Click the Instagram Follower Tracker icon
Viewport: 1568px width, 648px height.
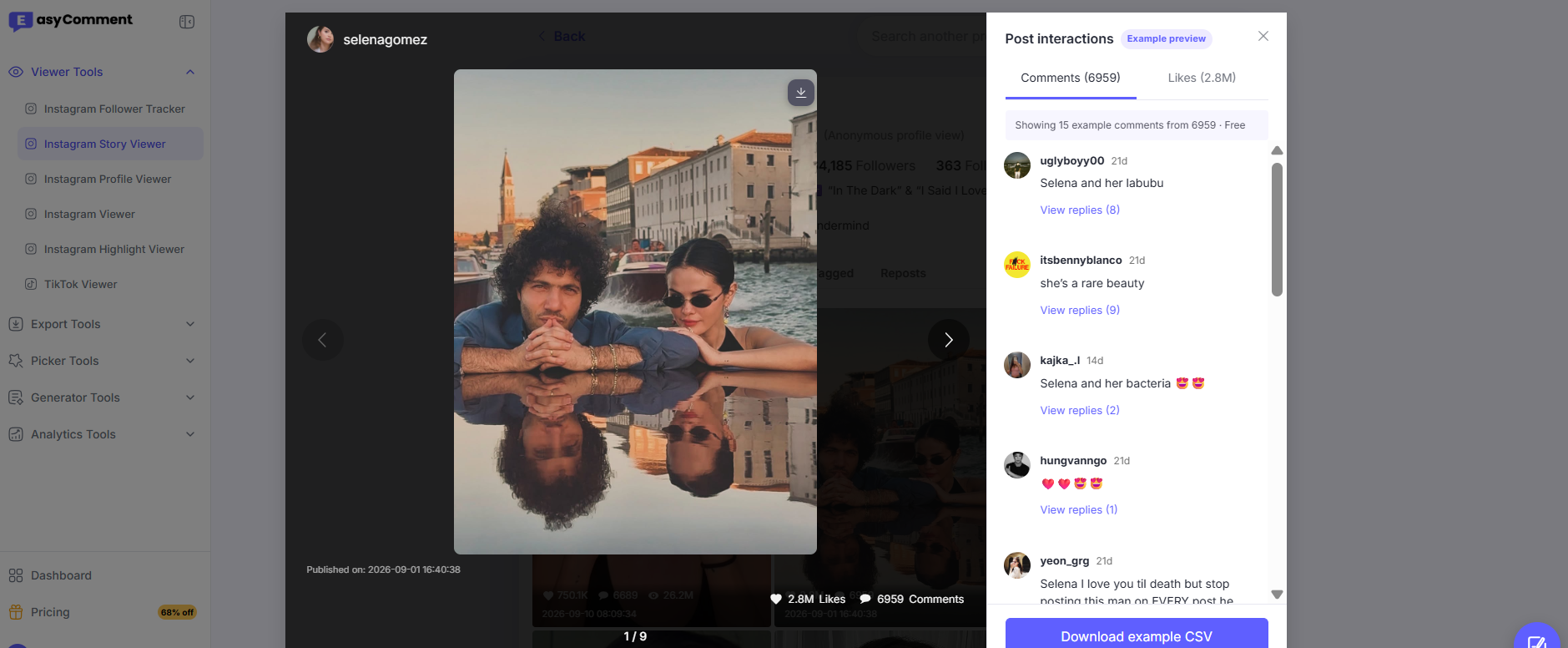point(31,109)
